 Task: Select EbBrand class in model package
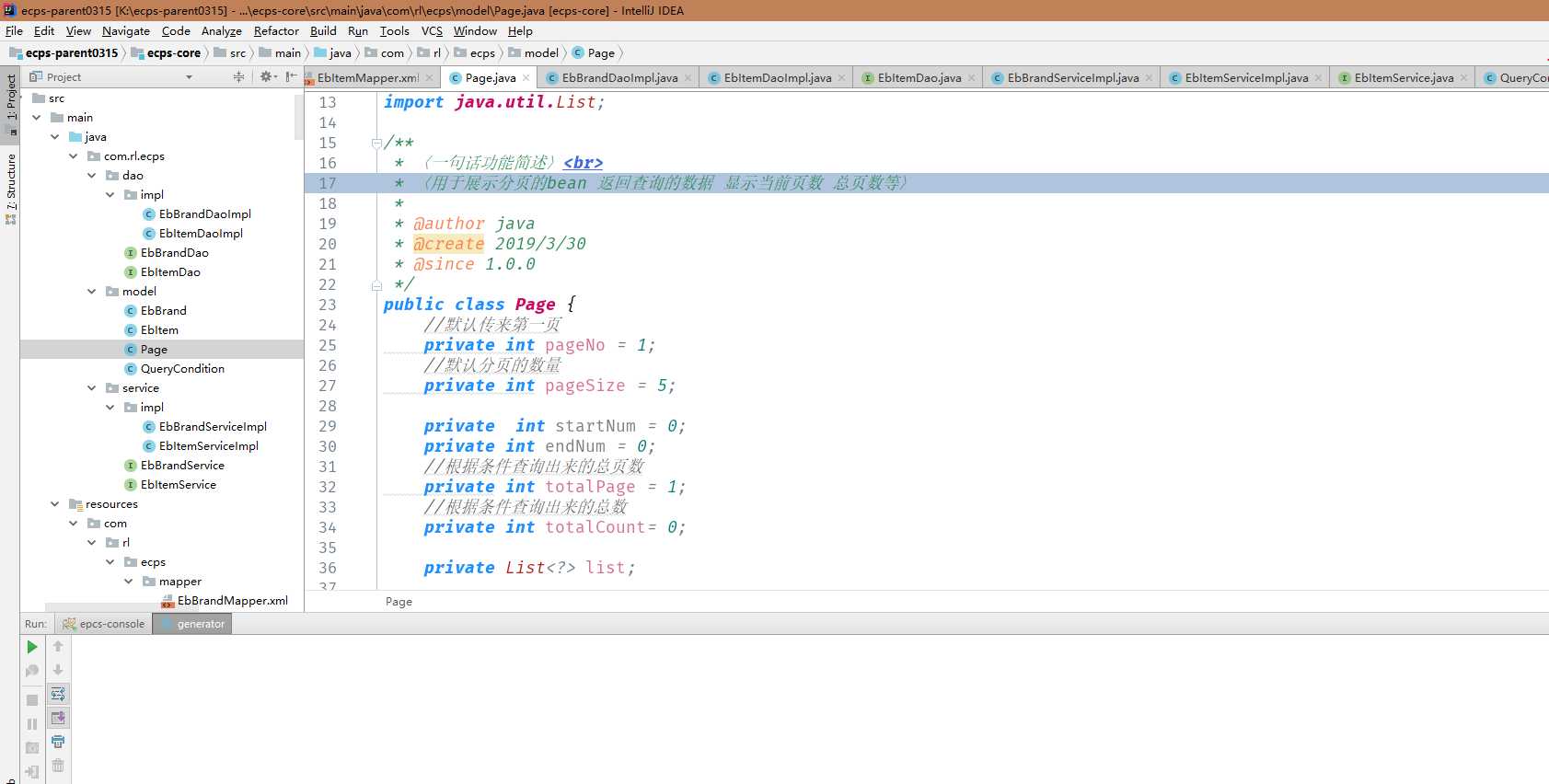point(163,311)
